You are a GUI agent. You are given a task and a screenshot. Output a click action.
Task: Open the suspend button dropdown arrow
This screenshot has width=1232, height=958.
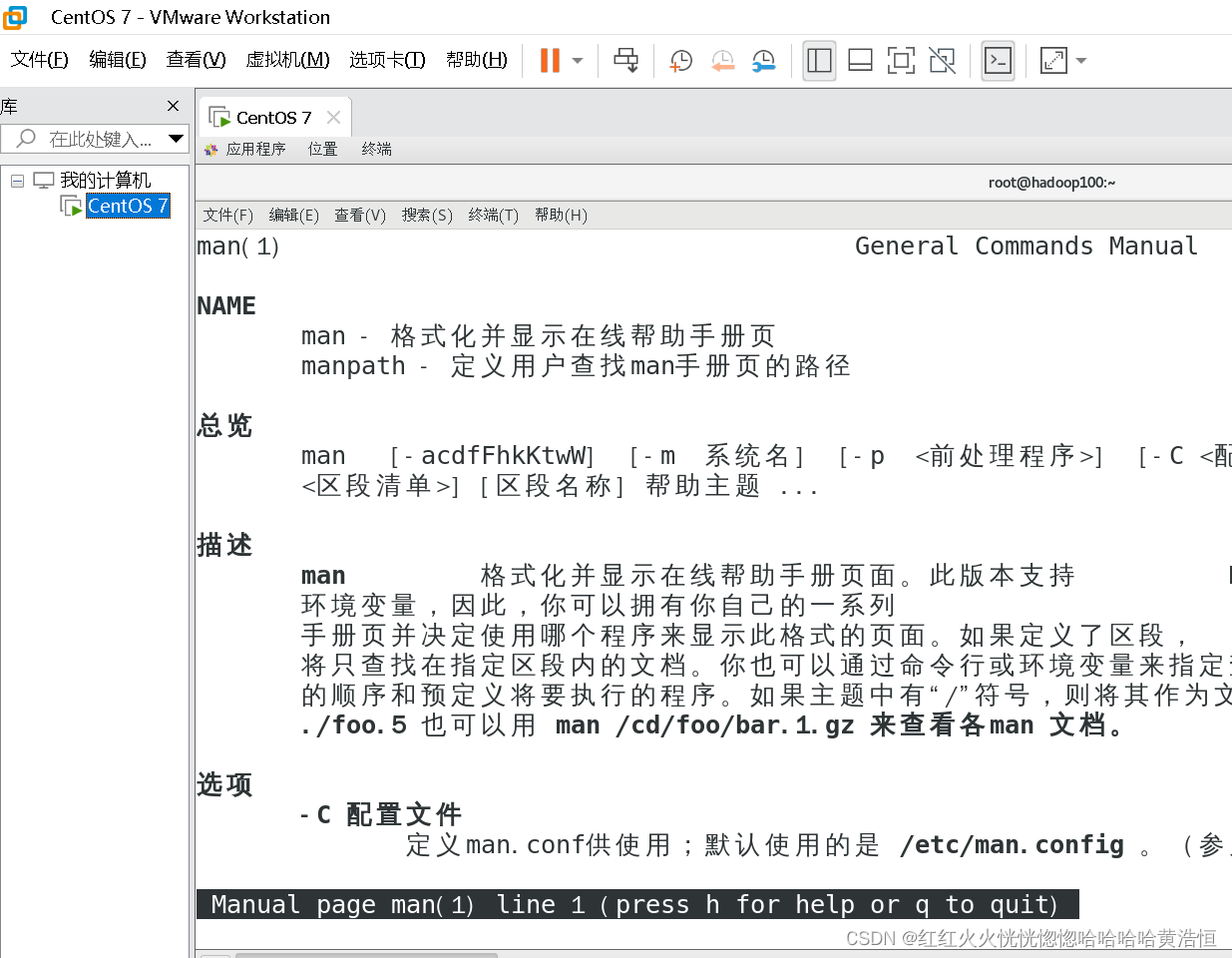[577, 60]
